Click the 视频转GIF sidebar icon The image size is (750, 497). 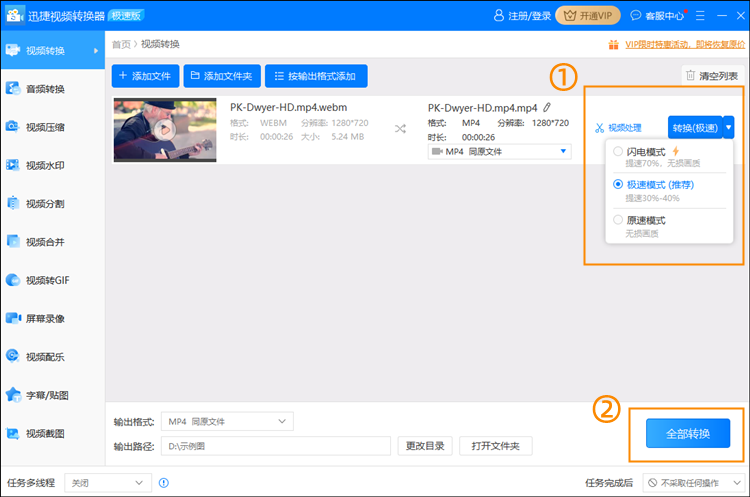(x=12, y=280)
